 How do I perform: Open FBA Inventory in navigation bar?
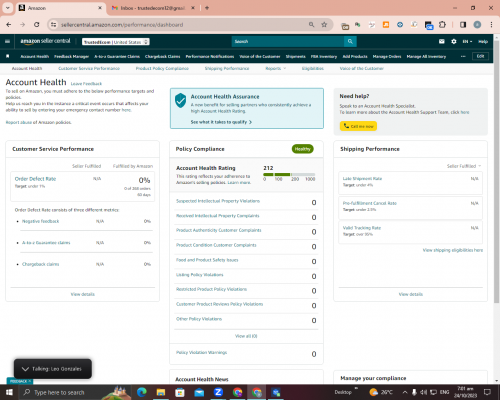(324, 56)
